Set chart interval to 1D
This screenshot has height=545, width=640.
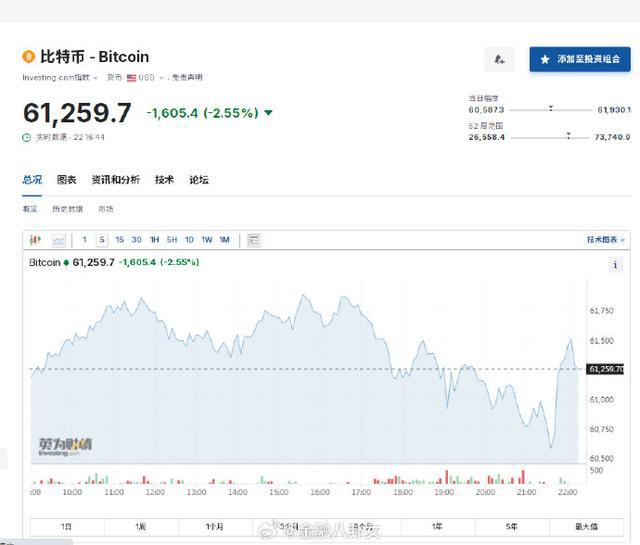[189, 240]
